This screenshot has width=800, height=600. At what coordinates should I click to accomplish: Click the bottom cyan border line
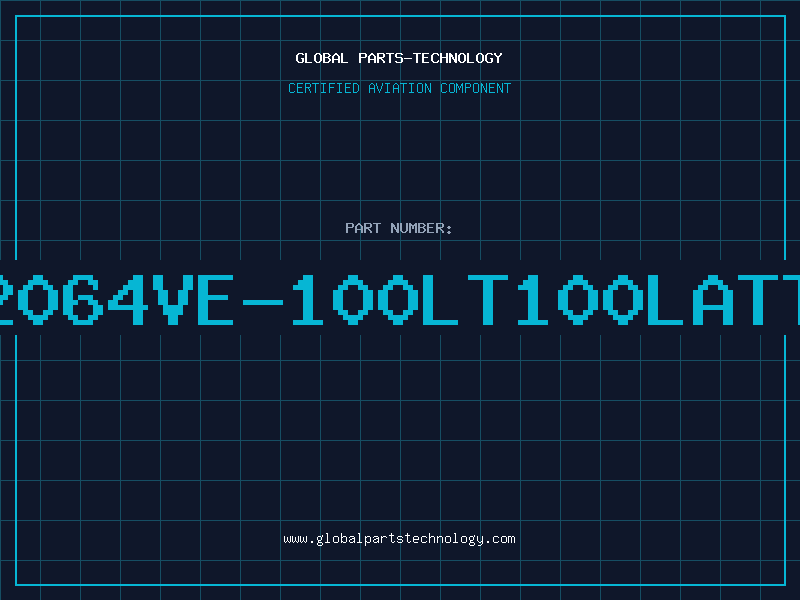(x=400, y=585)
